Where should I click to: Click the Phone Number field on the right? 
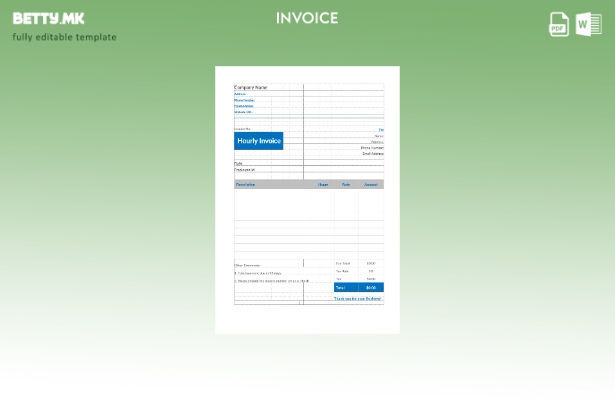tap(371, 147)
